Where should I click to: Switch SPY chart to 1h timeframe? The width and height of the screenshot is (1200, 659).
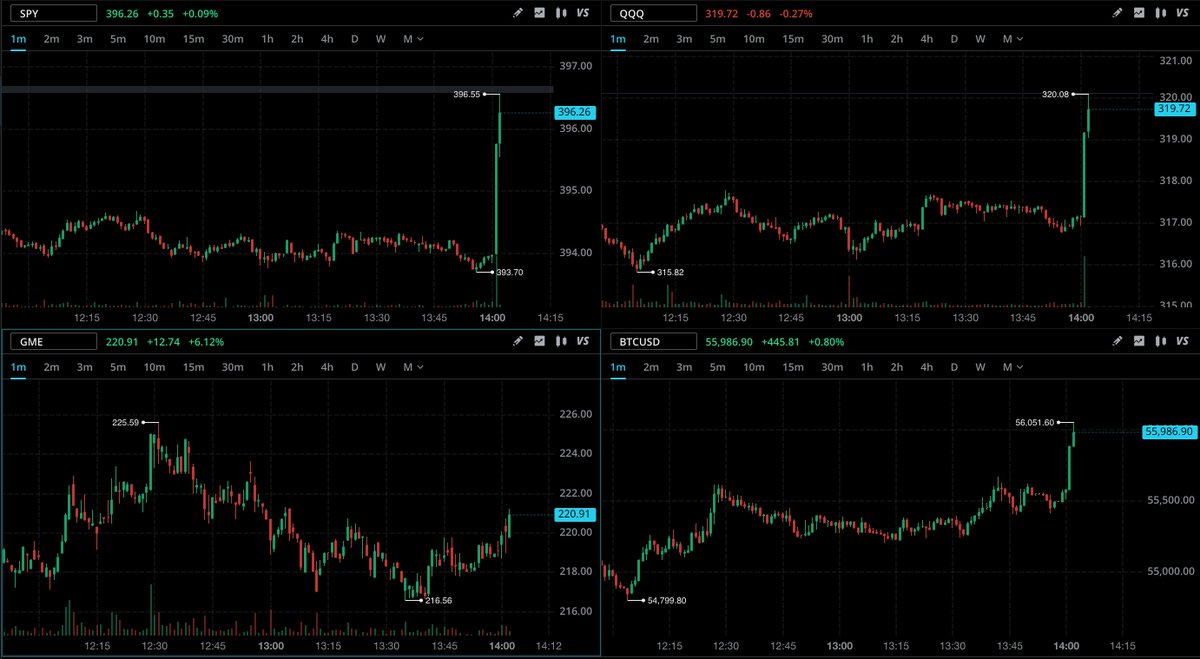click(267, 38)
